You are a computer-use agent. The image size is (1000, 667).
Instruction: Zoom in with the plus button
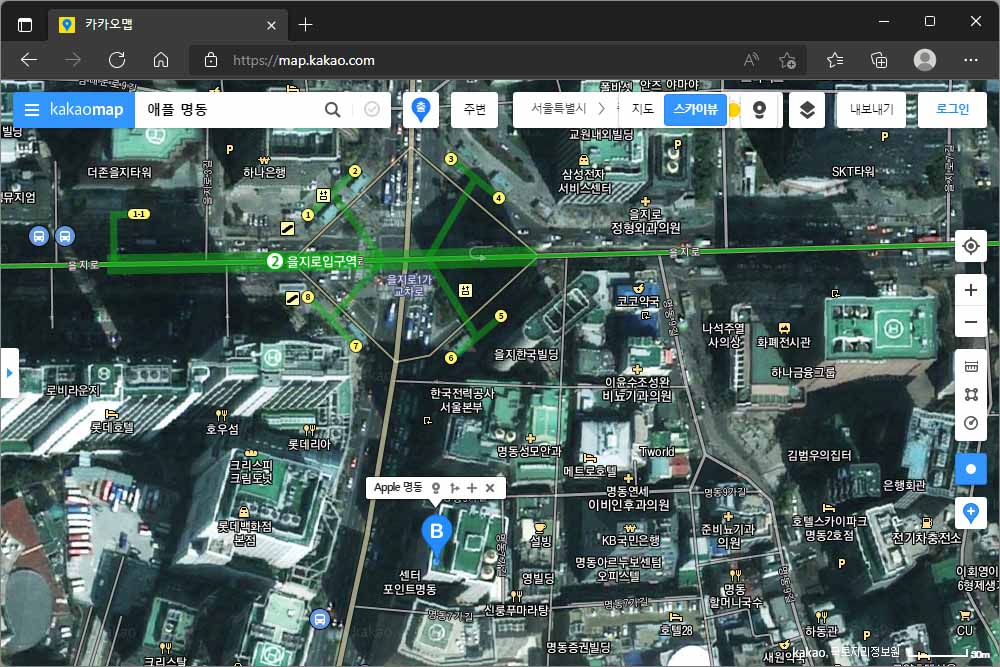(971, 290)
